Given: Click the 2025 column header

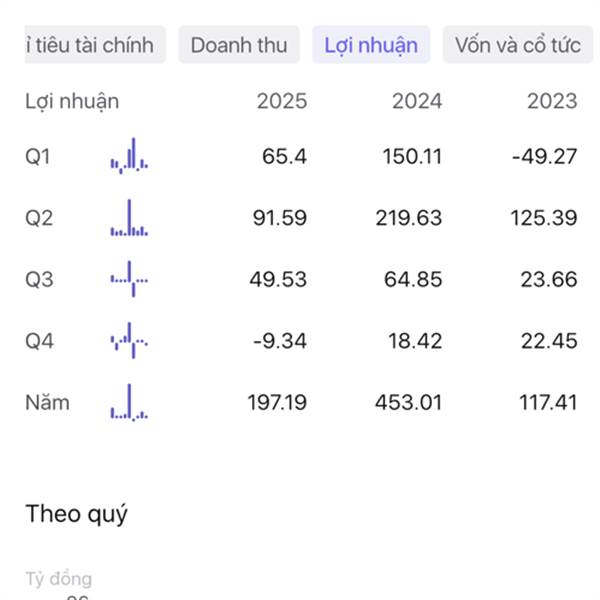Looking at the screenshot, I should (282, 101).
